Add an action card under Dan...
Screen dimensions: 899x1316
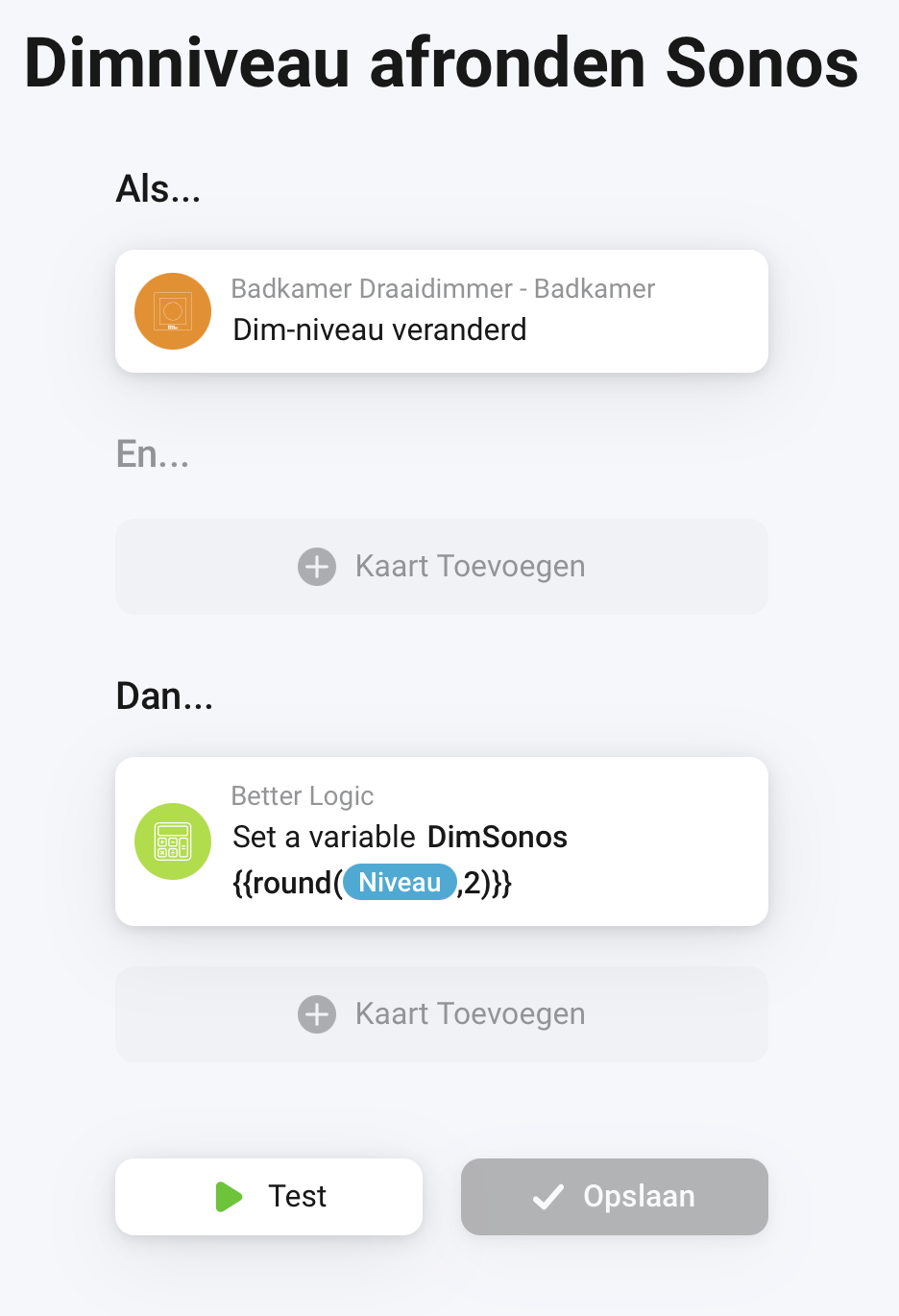coord(442,1014)
